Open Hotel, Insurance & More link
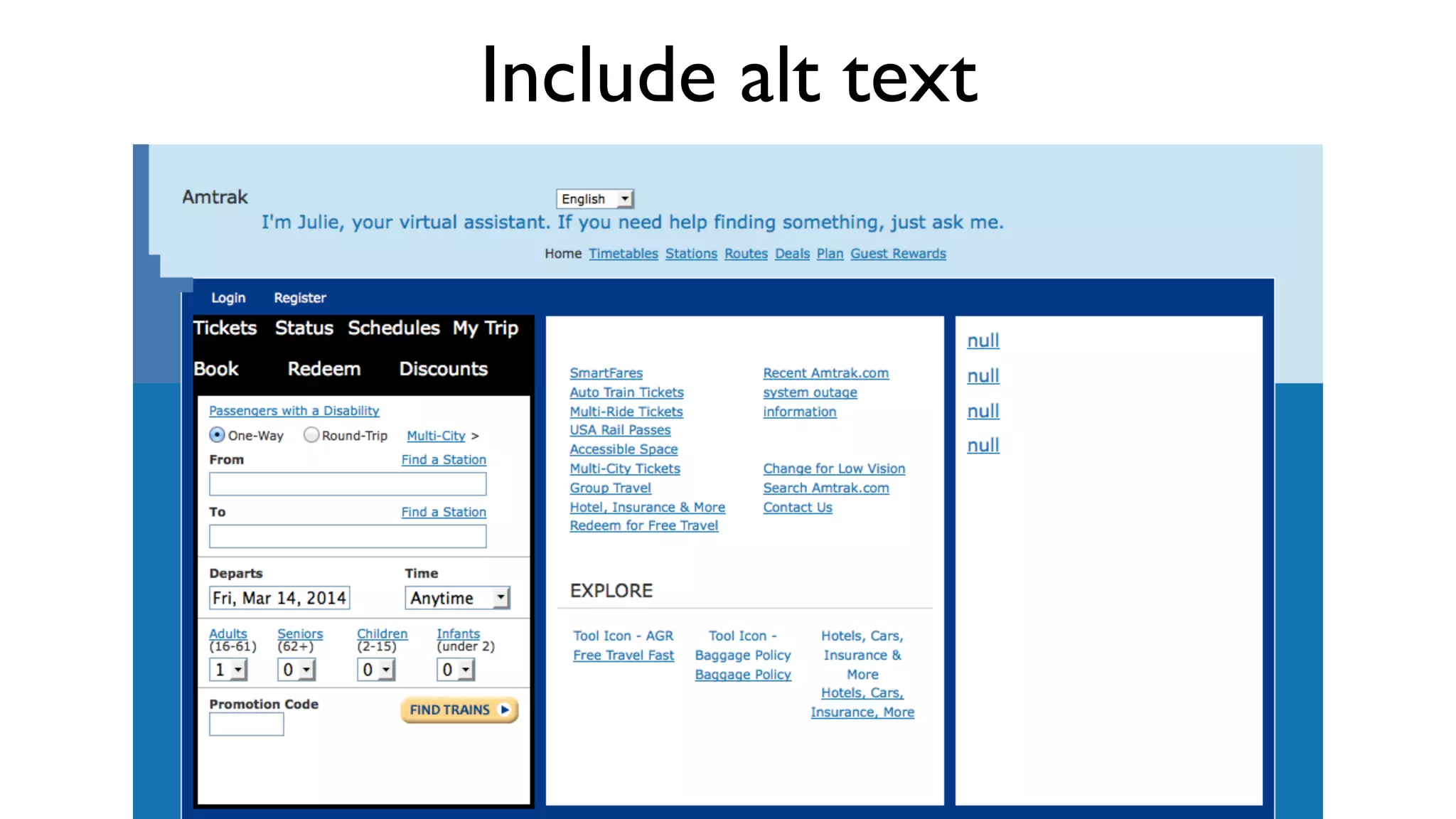The width and height of the screenshot is (1456, 819). tap(648, 507)
